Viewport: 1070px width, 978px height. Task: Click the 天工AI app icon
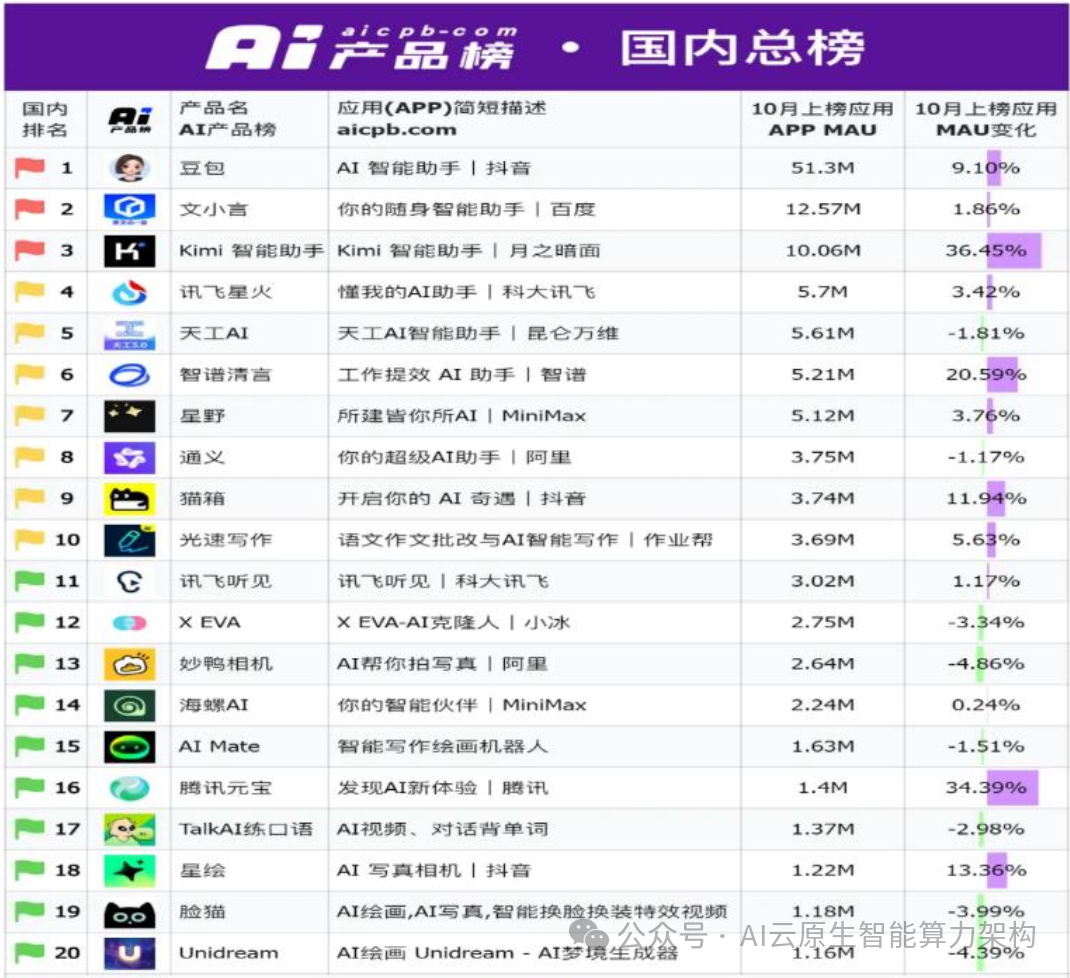coord(130,333)
